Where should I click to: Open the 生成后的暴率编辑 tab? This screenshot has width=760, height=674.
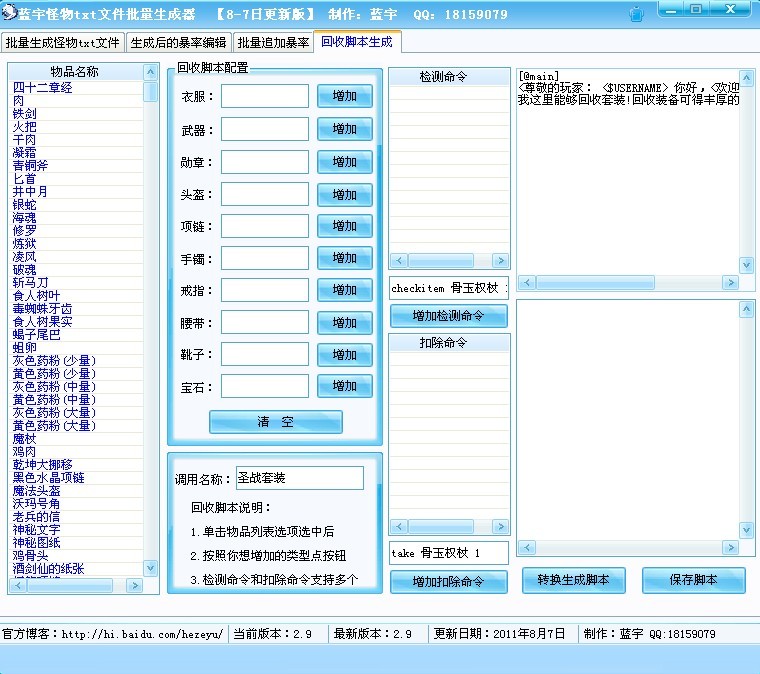click(178, 43)
